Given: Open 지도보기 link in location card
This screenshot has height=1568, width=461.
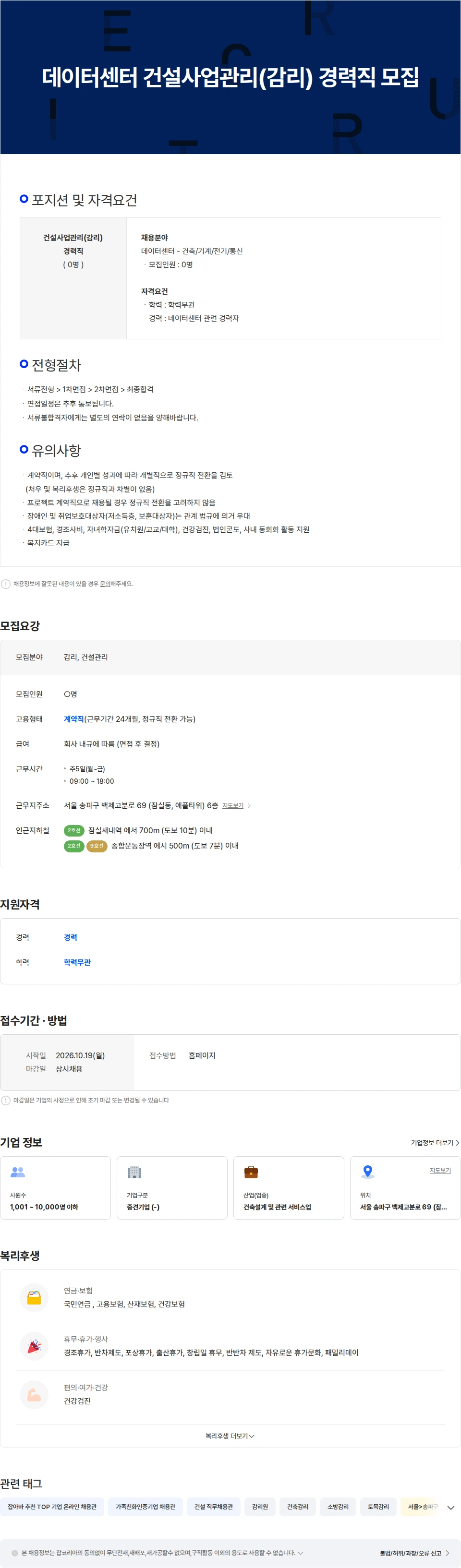Looking at the screenshot, I should (x=440, y=1170).
